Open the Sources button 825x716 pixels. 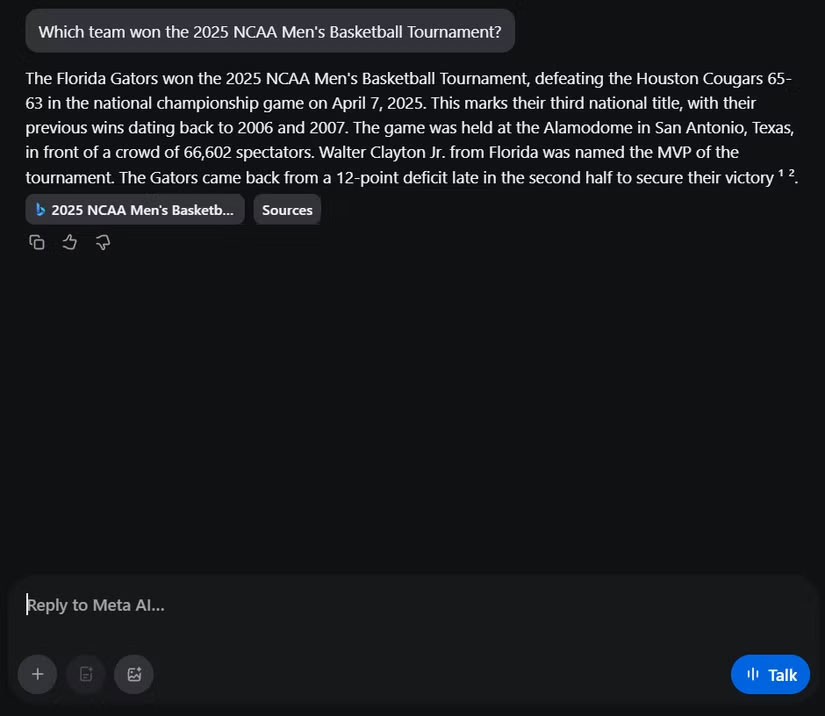click(x=287, y=210)
